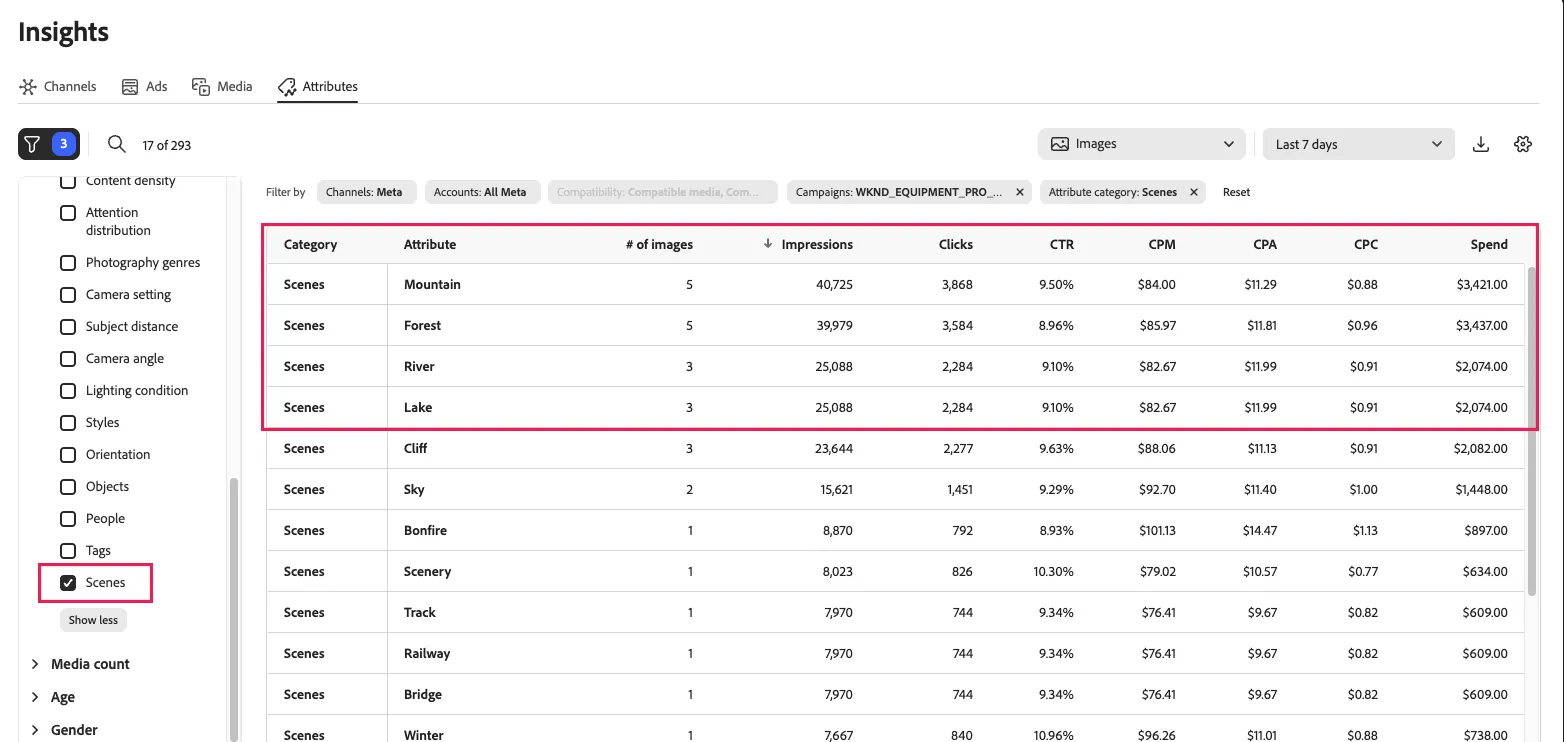
Task: Switch to the Channels tab
Action: [x=58, y=86]
